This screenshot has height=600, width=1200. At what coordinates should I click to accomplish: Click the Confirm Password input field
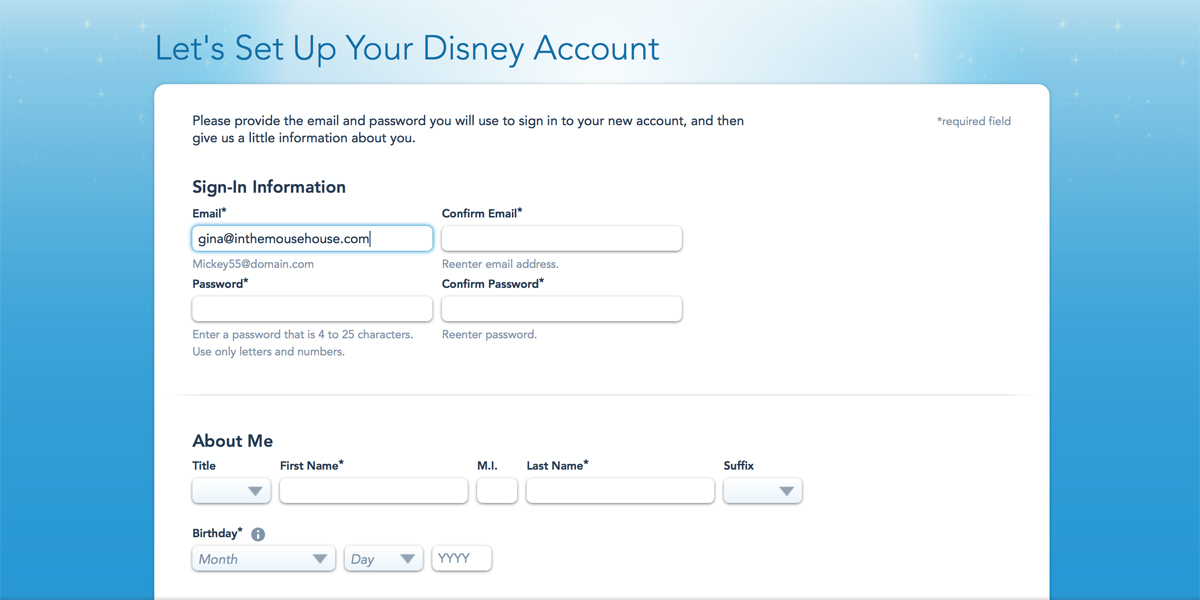coord(562,309)
